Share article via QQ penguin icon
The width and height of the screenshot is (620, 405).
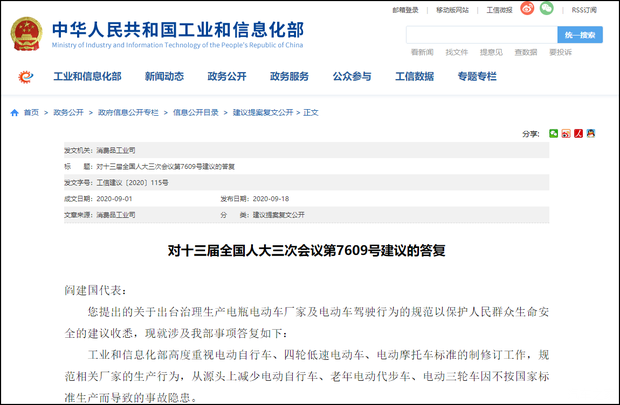[x=591, y=134]
